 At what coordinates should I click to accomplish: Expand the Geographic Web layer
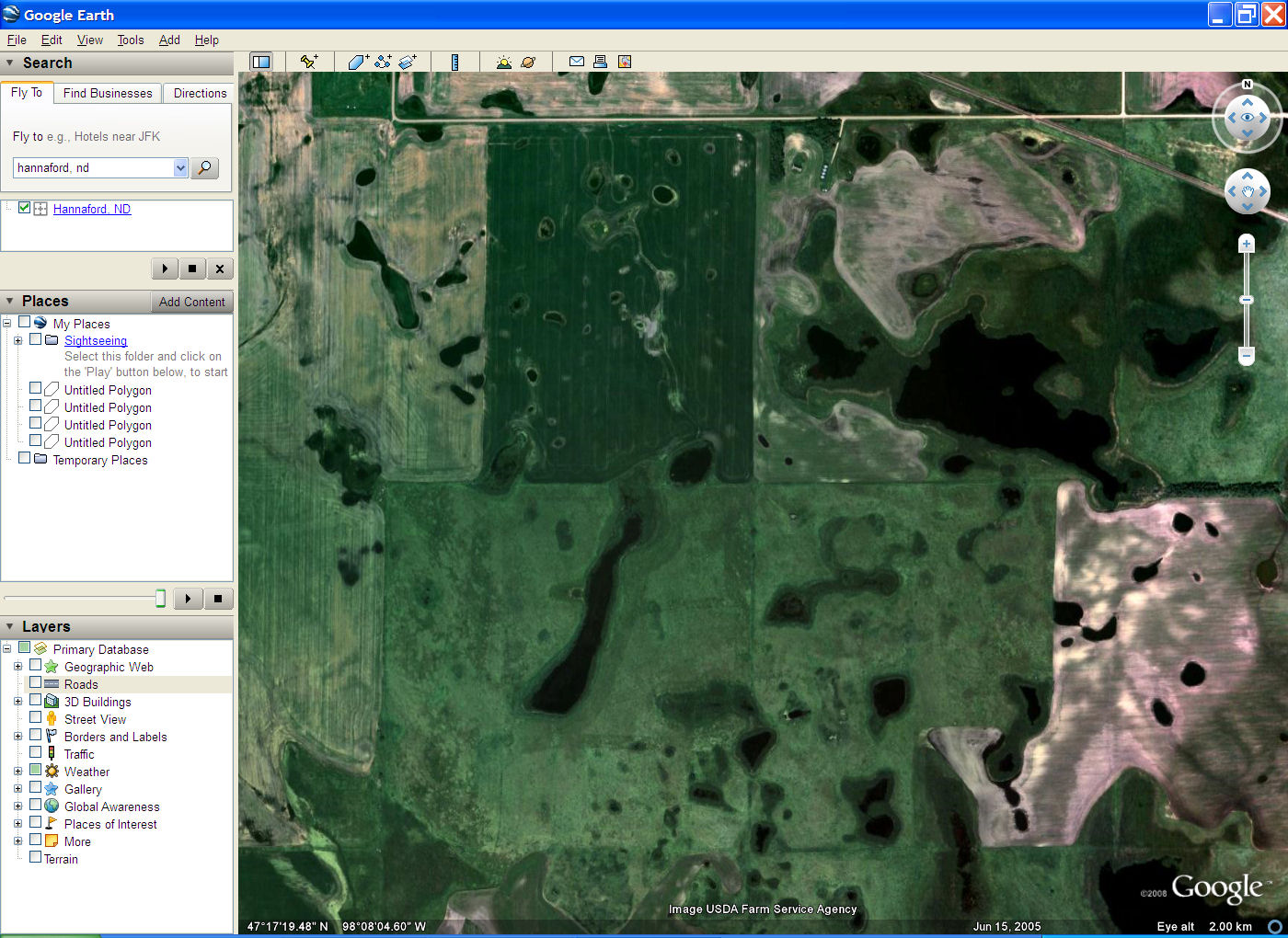[17, 667]
